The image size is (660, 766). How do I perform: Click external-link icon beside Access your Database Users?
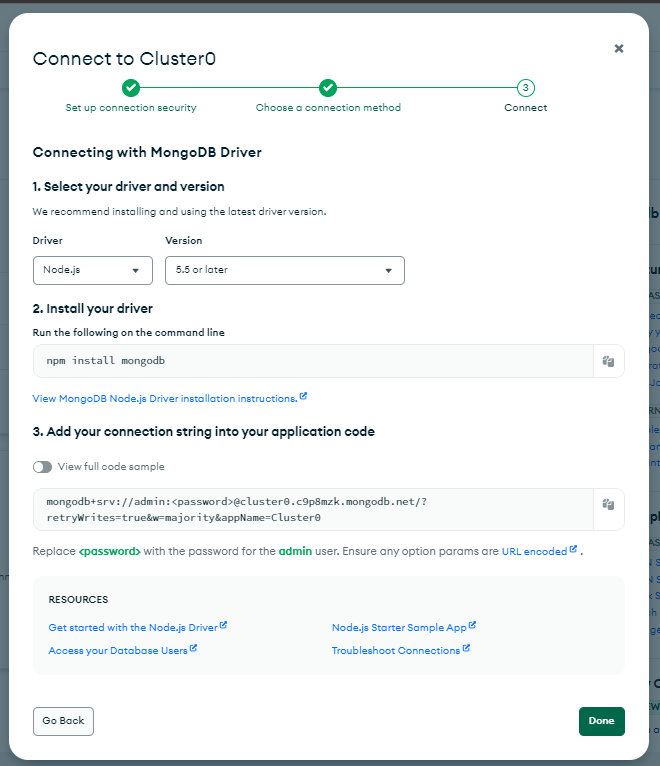click(x=193, y=648)
